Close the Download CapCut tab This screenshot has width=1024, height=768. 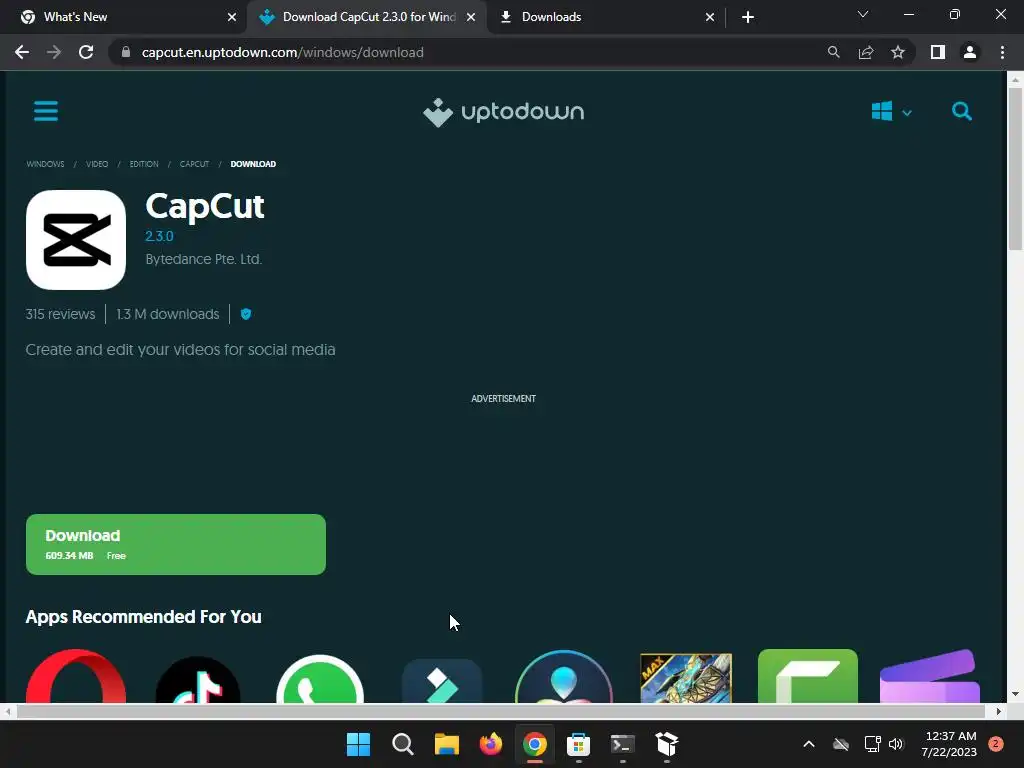(471, 18)
